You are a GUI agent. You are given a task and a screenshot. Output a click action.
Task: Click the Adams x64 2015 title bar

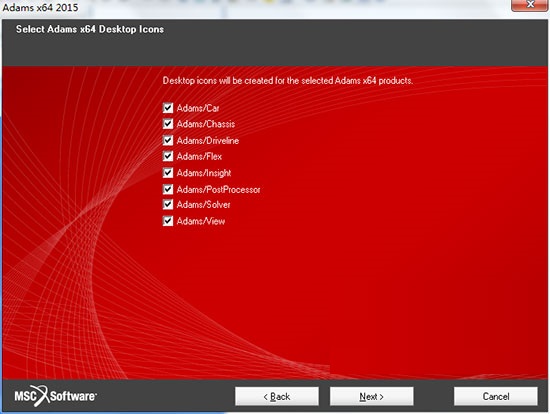point(246,7)
